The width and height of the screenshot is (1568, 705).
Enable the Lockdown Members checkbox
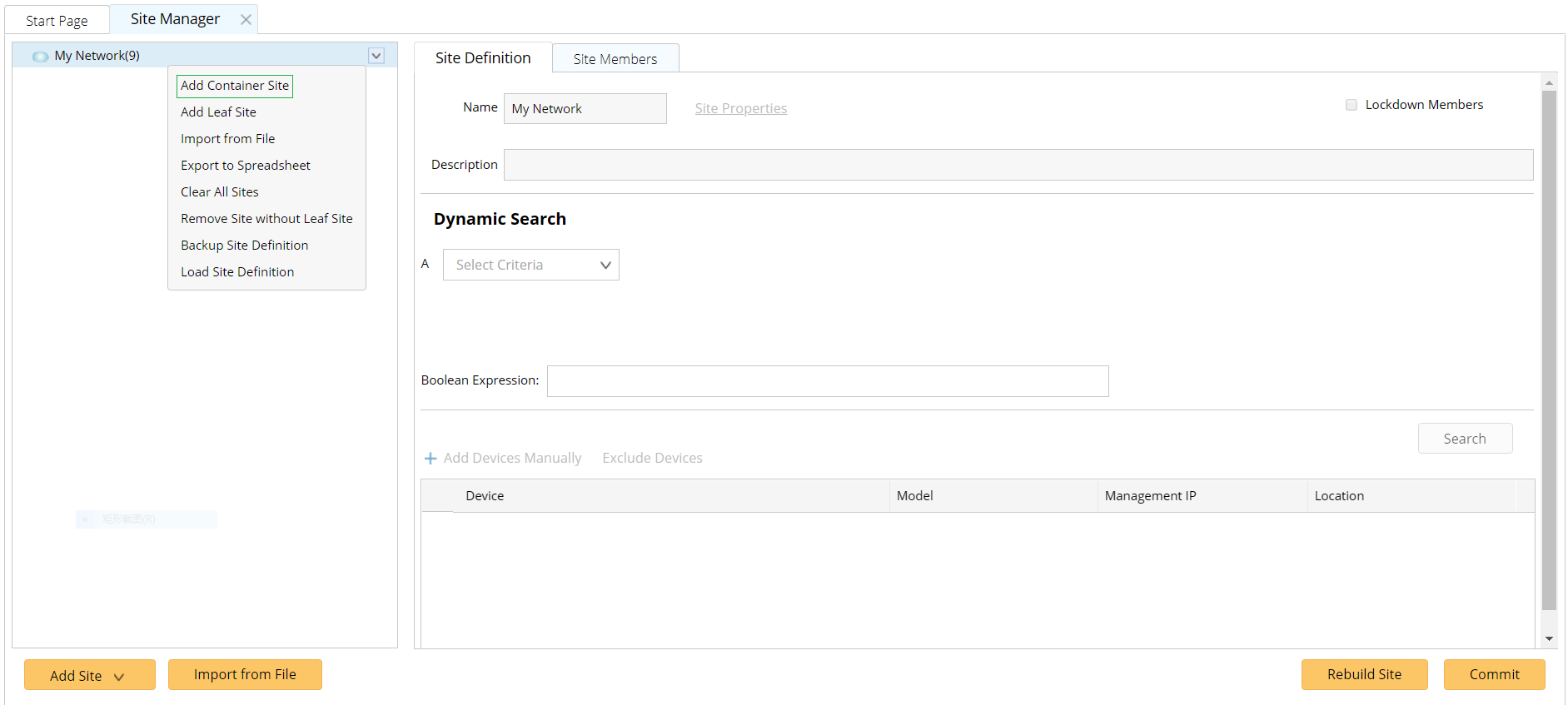click(1351, 105)
